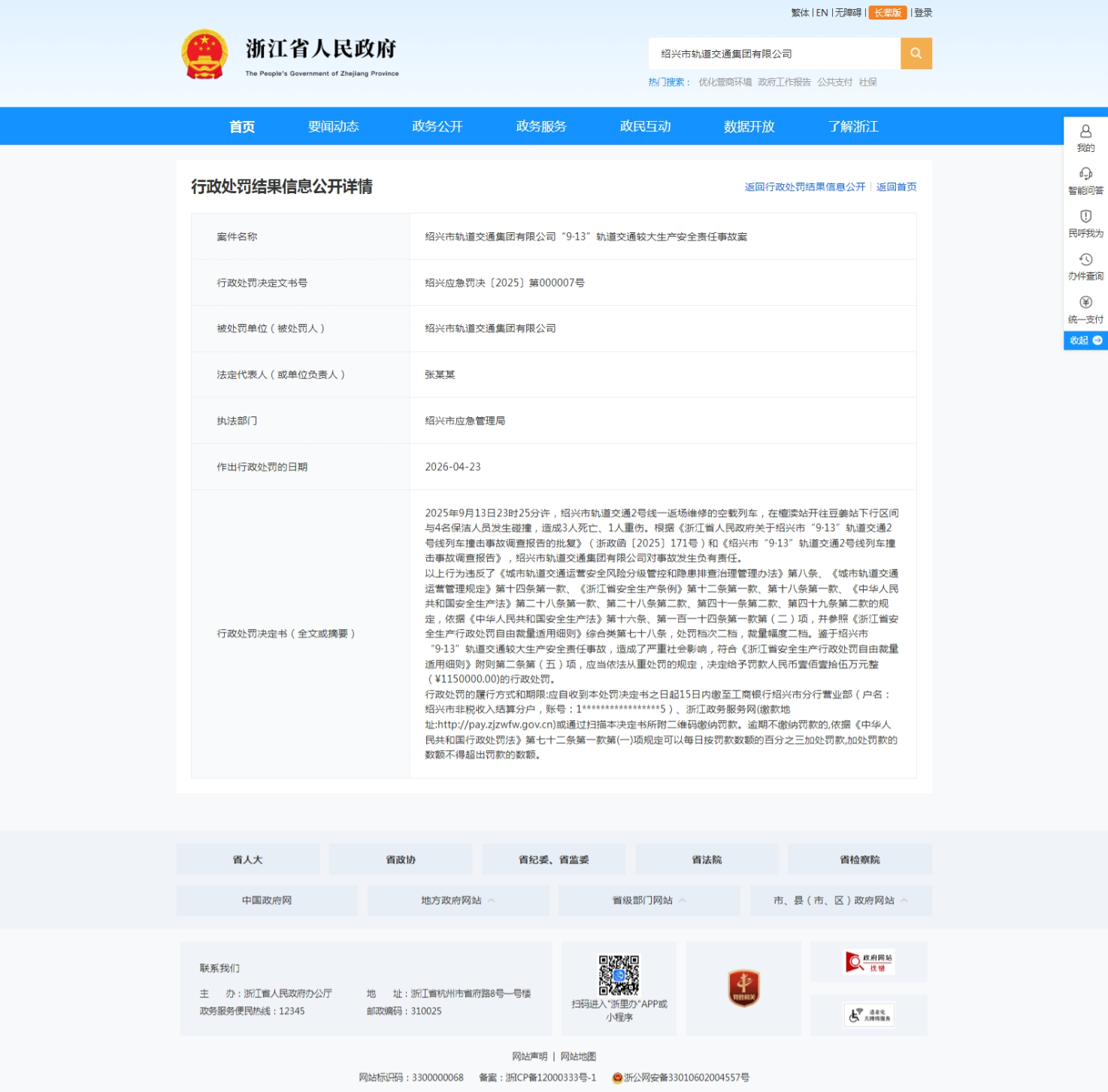This screenshot has width=1108, height=1092.
Task: Click the orange search magnifier button
Action: pyautogui.click(x=916, y=53)
